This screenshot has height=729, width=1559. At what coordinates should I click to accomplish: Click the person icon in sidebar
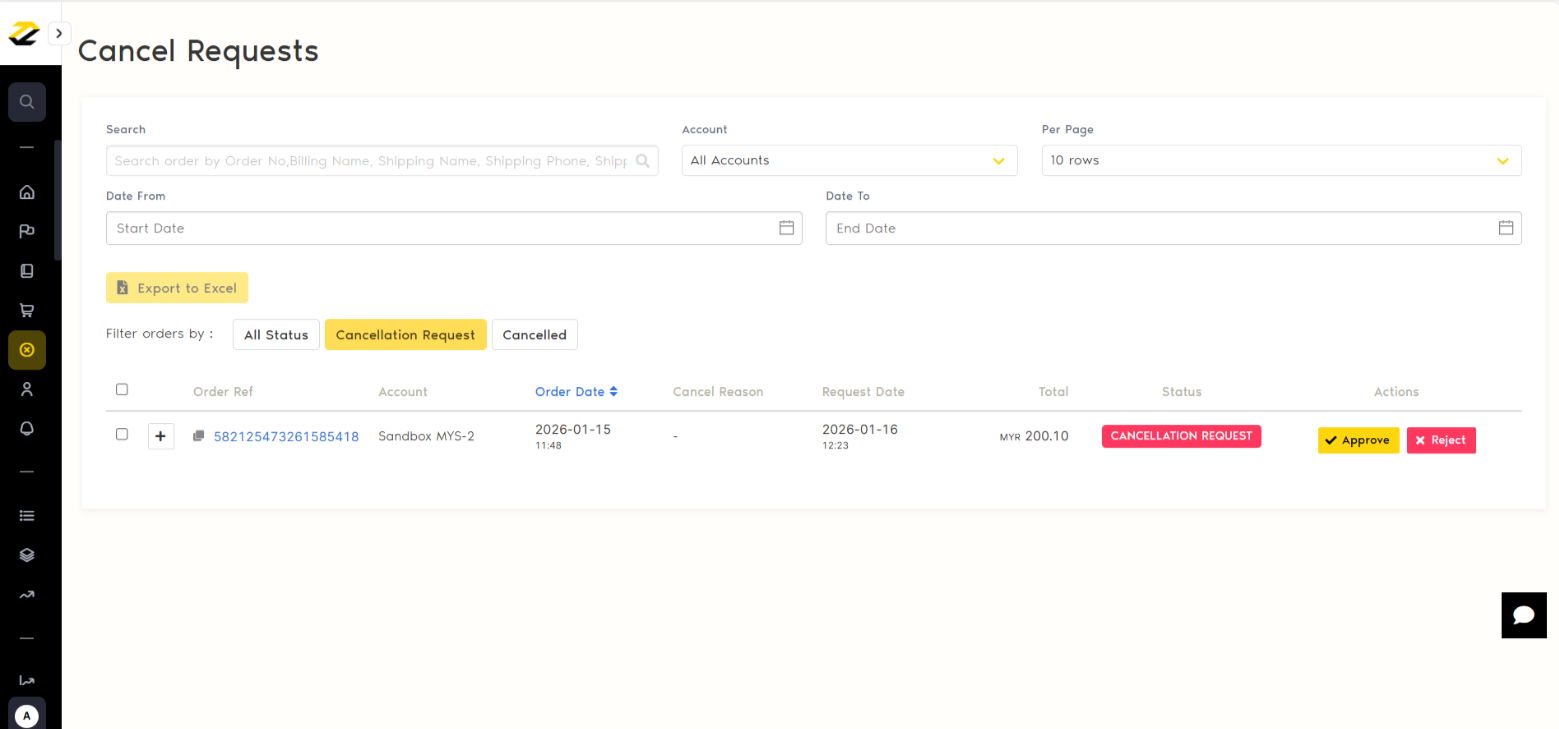pyautogui.click(x=27, y=389)
